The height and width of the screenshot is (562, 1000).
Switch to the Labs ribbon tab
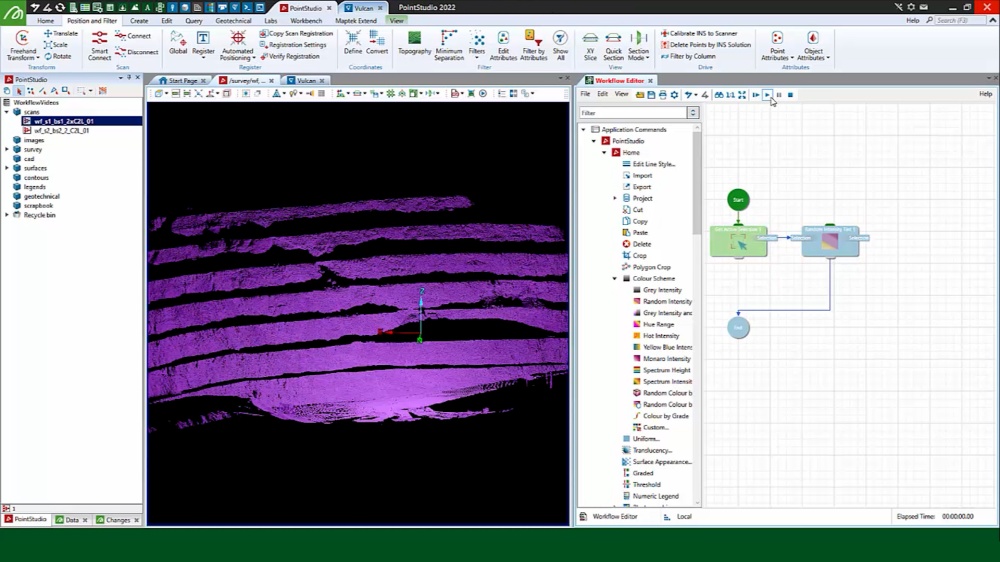pyautogui.click(x=270, y=20)
